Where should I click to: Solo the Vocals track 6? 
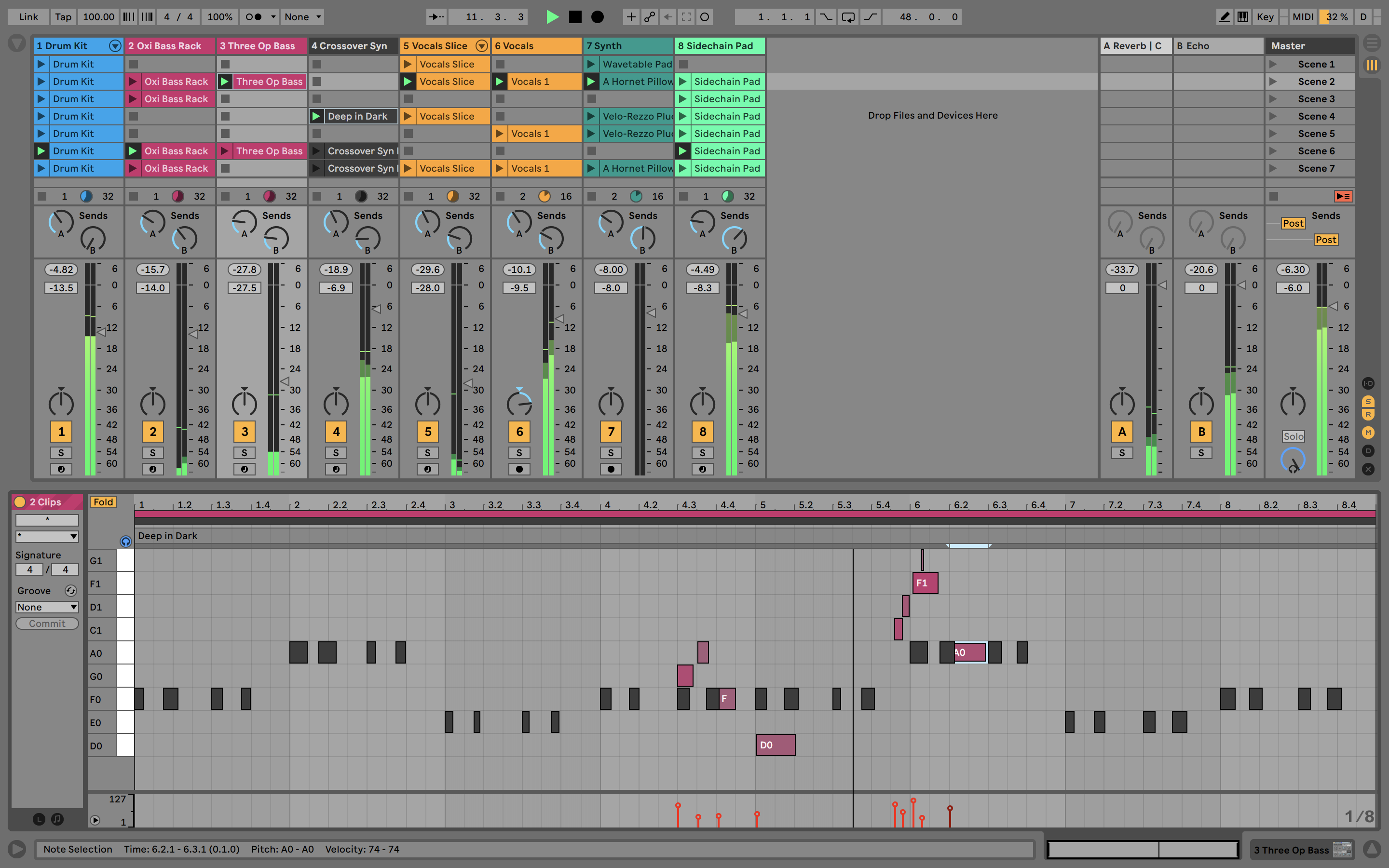pos(519,452)
